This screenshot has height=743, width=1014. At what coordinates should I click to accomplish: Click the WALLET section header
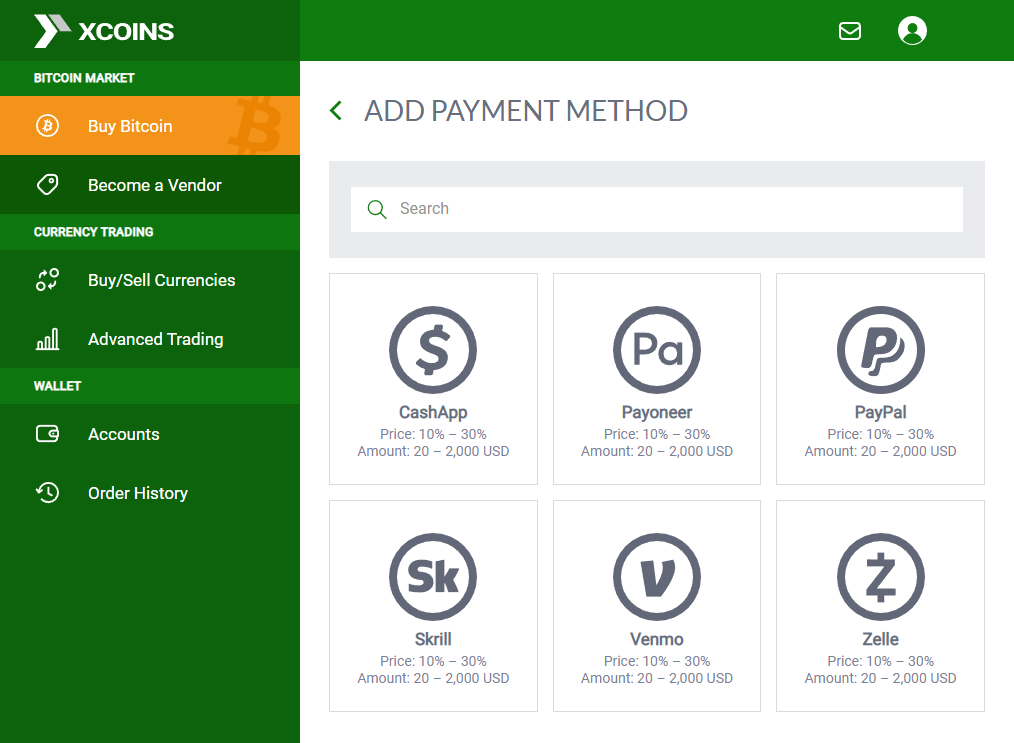click(x=58, y=386)
